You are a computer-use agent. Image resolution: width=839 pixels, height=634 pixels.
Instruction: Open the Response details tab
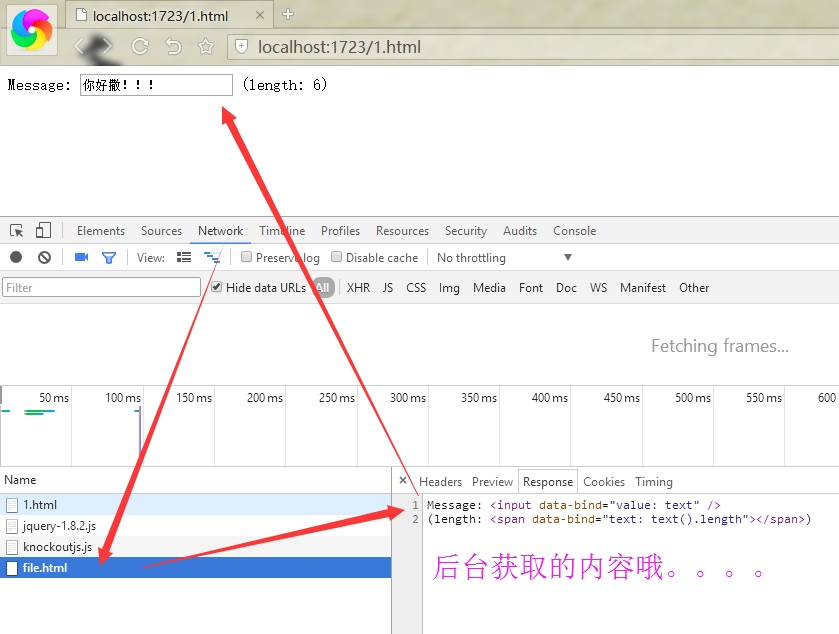(548, 482)
